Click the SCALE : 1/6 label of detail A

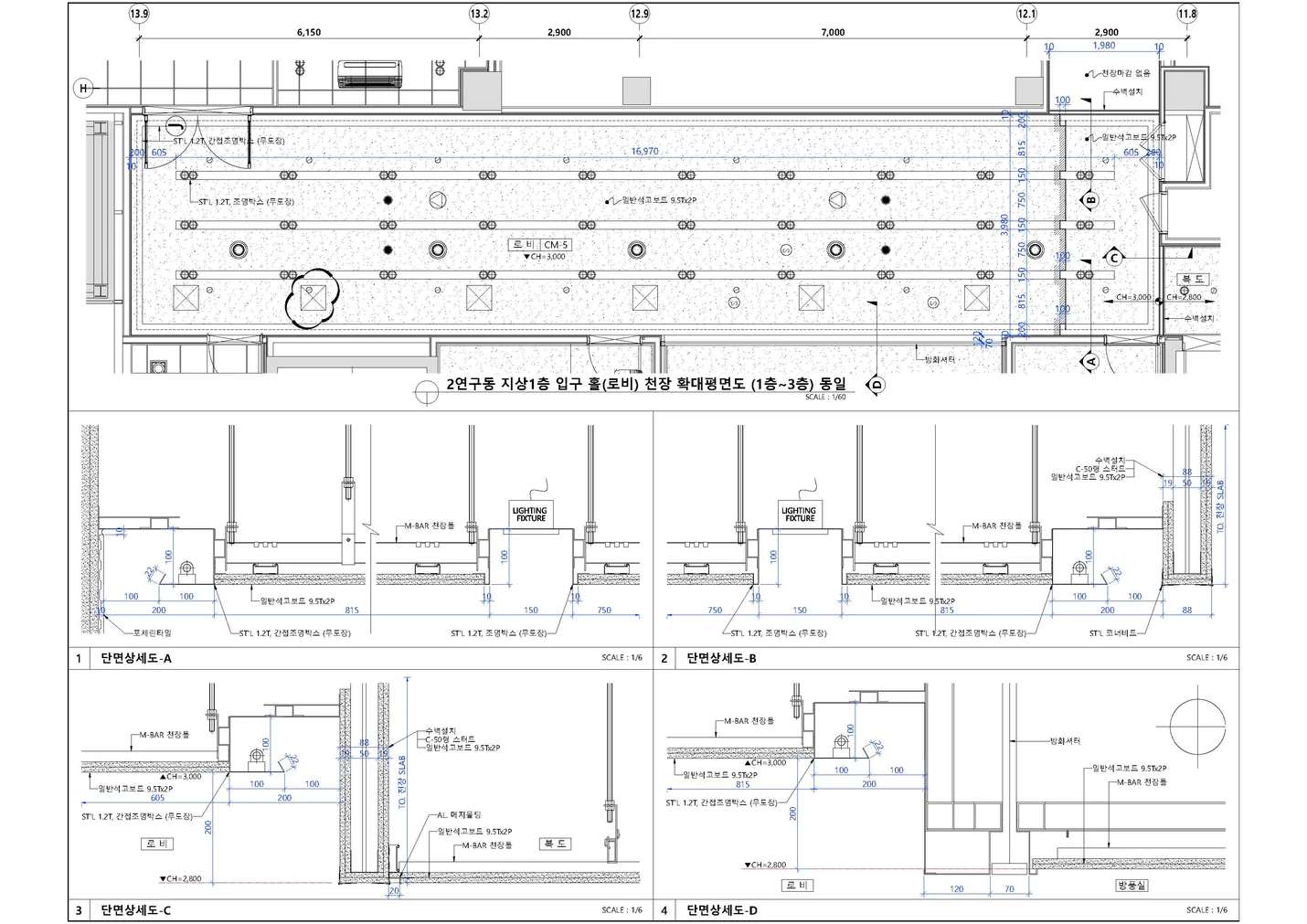point(622,658)
